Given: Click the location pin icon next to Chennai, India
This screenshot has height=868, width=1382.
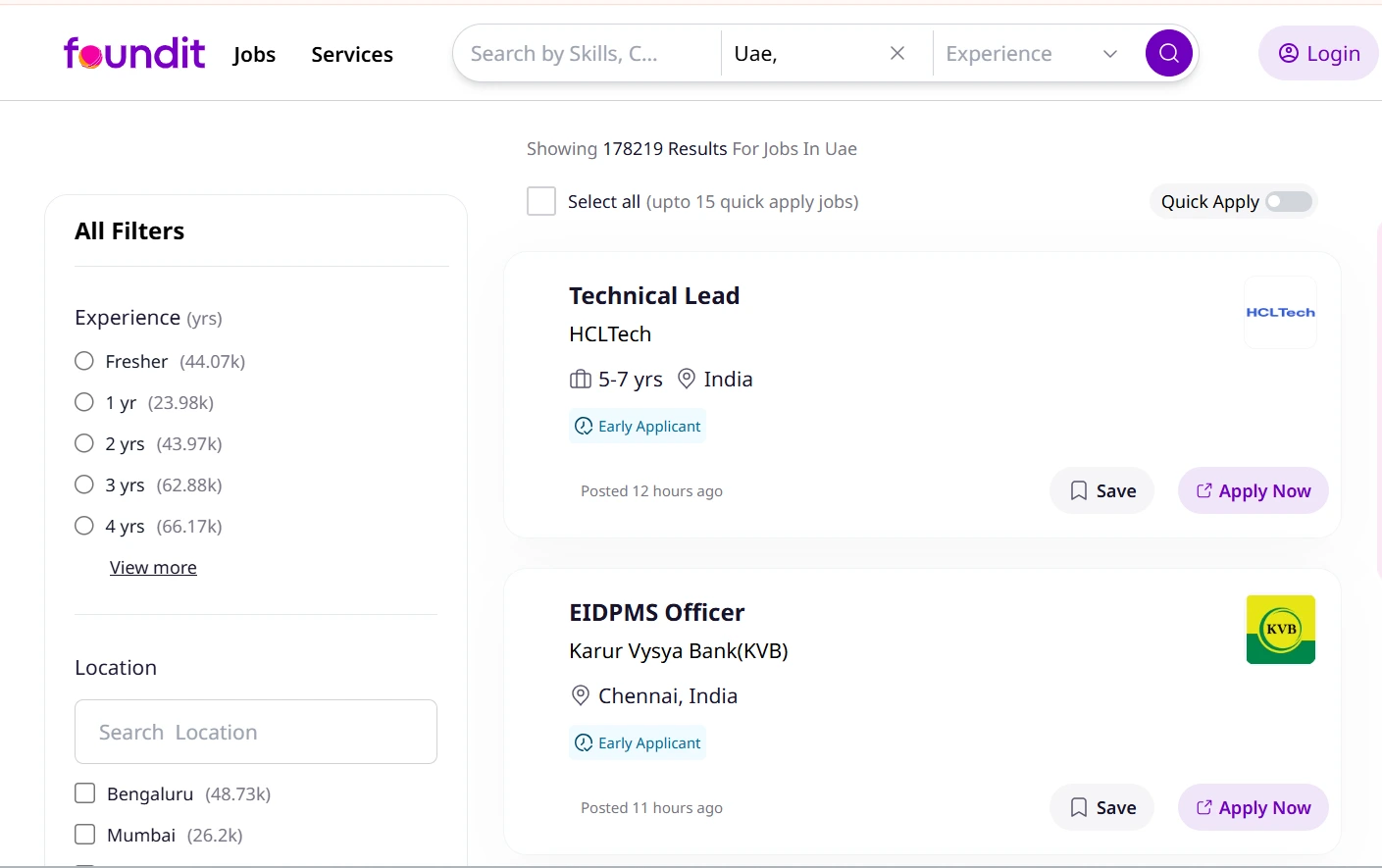Looking at the screenshot, I should (x=581, y=695).
